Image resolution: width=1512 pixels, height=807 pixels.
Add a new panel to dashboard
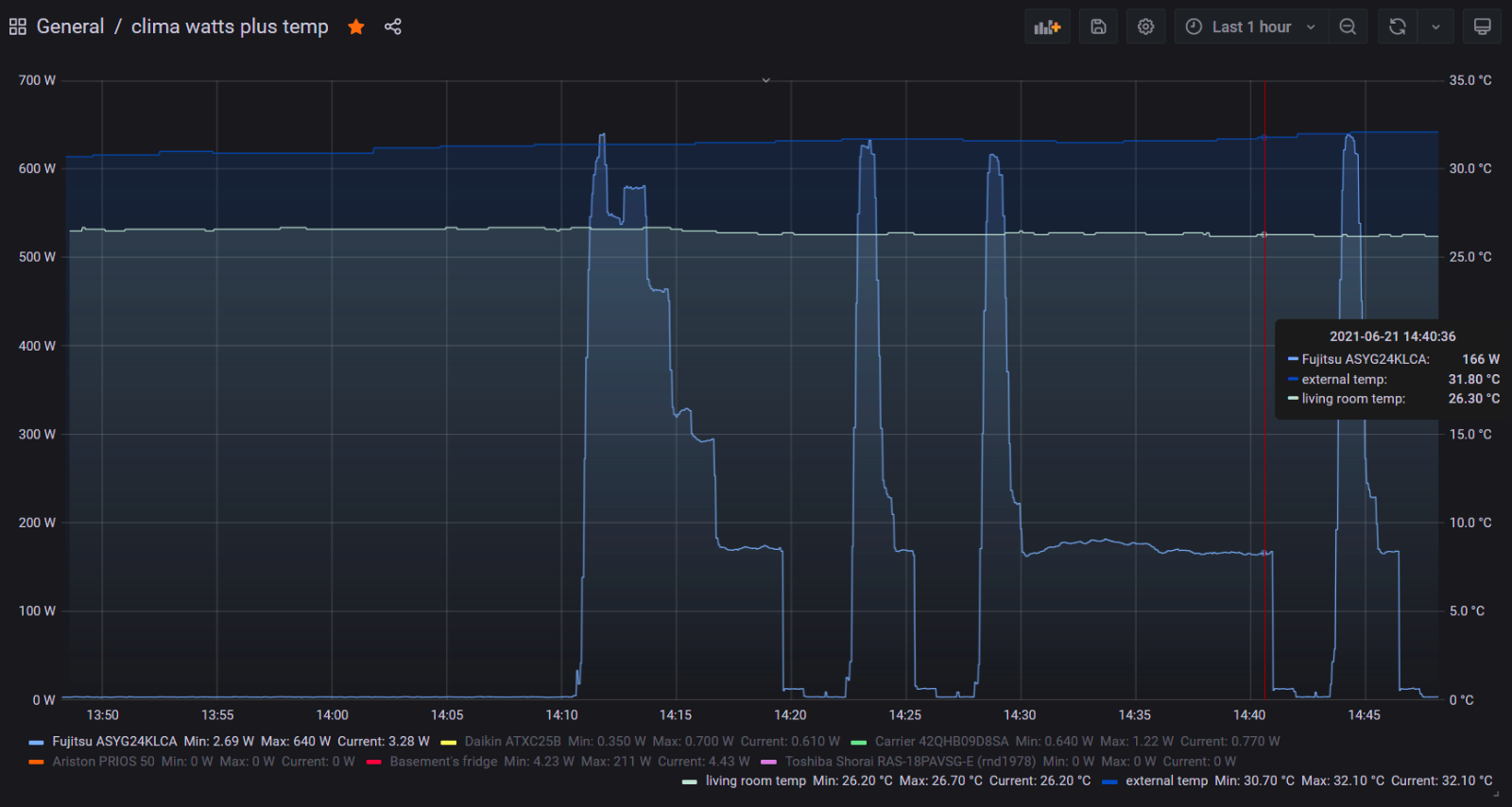1047,26
